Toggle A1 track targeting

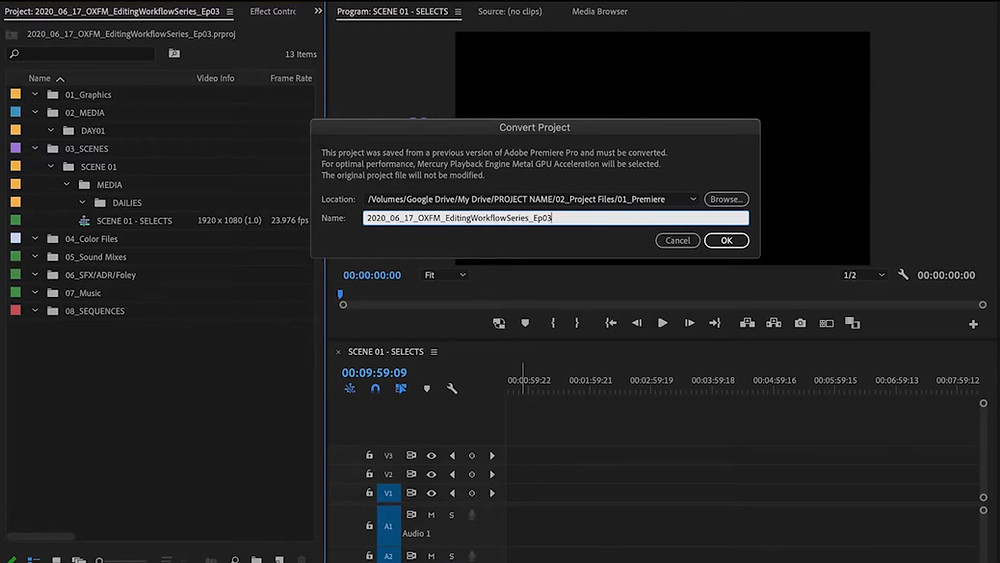(x=388, y=526)
